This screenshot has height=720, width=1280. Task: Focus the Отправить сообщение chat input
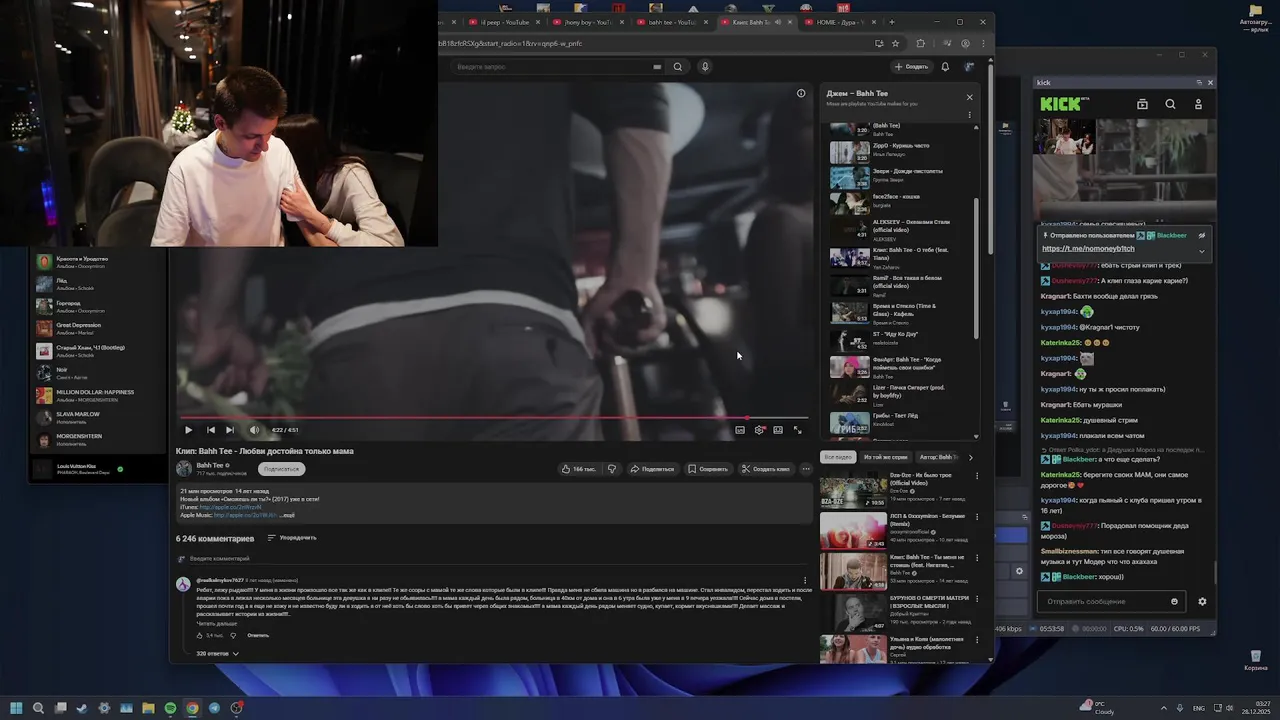click(x=1104, y=601)
